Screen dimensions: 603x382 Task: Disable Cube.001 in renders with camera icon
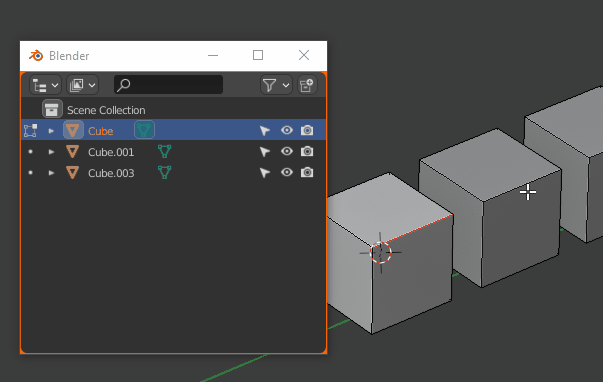click(307, 152)
